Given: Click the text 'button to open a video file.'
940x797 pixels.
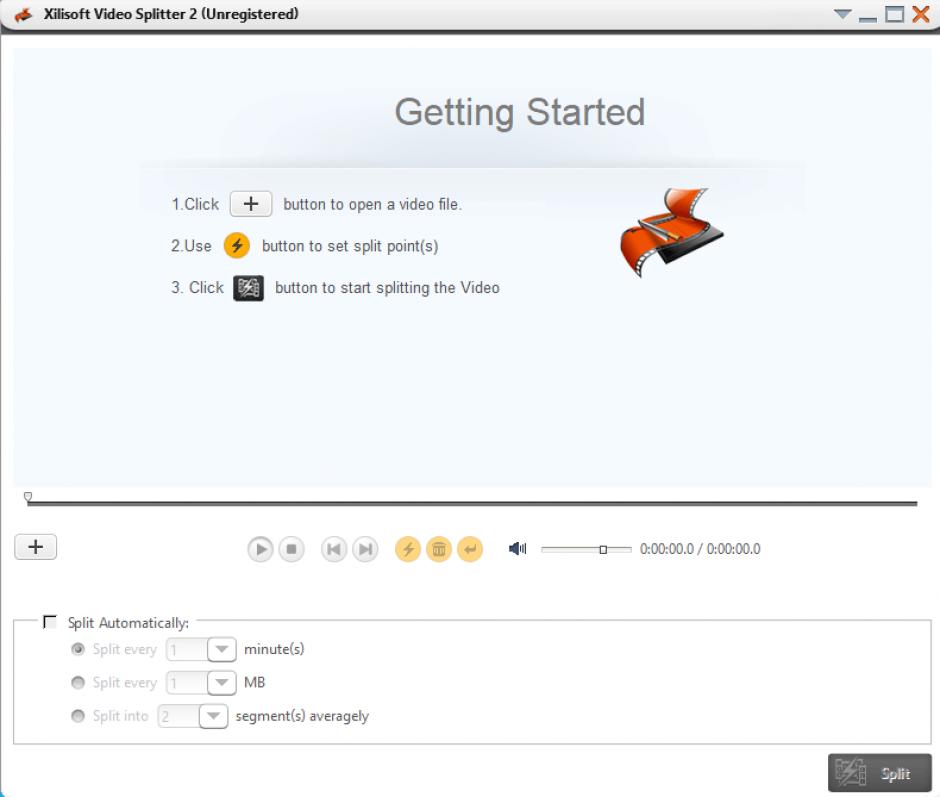Looking at the screenshot, I should coord(372,204).
